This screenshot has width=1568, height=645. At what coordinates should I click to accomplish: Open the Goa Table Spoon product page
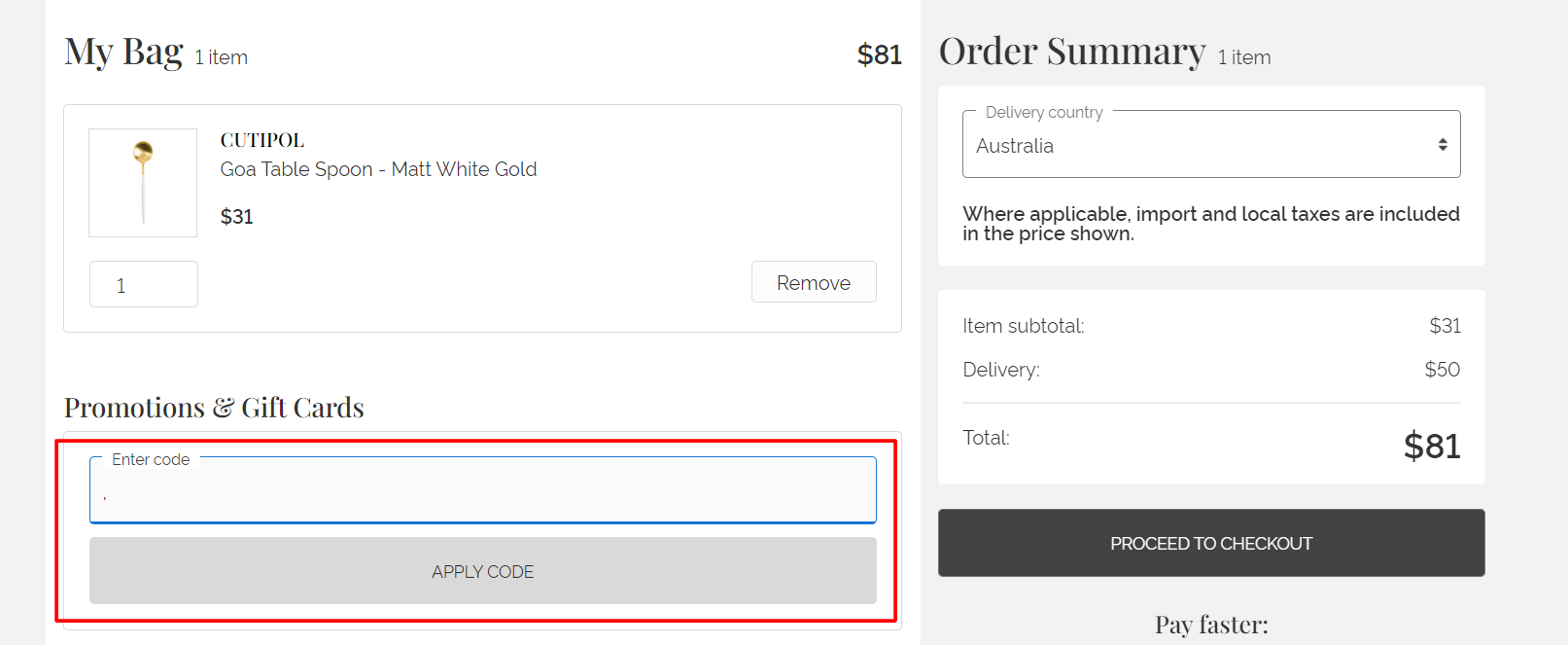(378, 169)
